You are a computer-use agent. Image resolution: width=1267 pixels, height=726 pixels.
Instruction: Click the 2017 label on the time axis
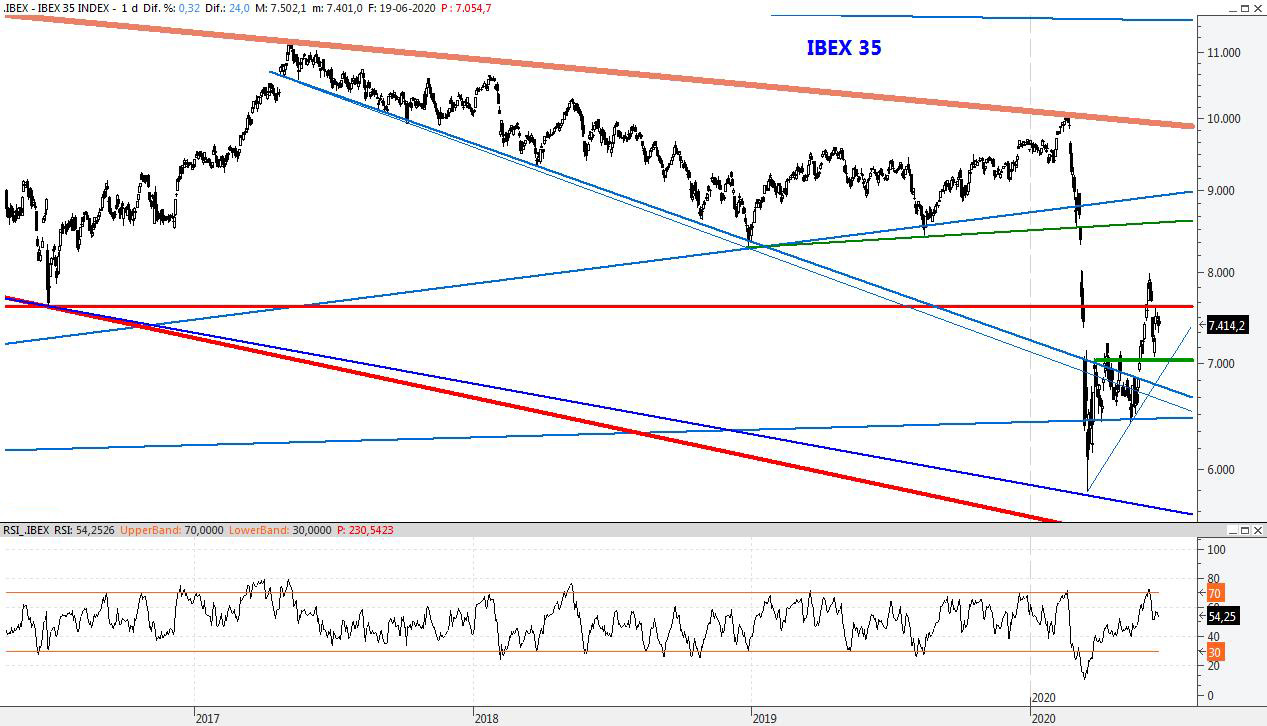click(206, 718)
